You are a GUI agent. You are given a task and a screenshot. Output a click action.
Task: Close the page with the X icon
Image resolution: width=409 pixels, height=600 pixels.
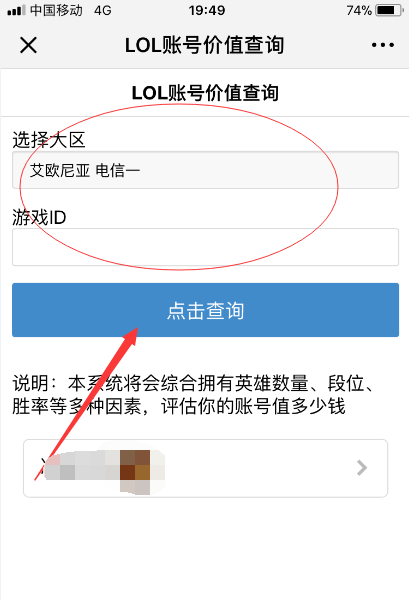pos(28,45)
